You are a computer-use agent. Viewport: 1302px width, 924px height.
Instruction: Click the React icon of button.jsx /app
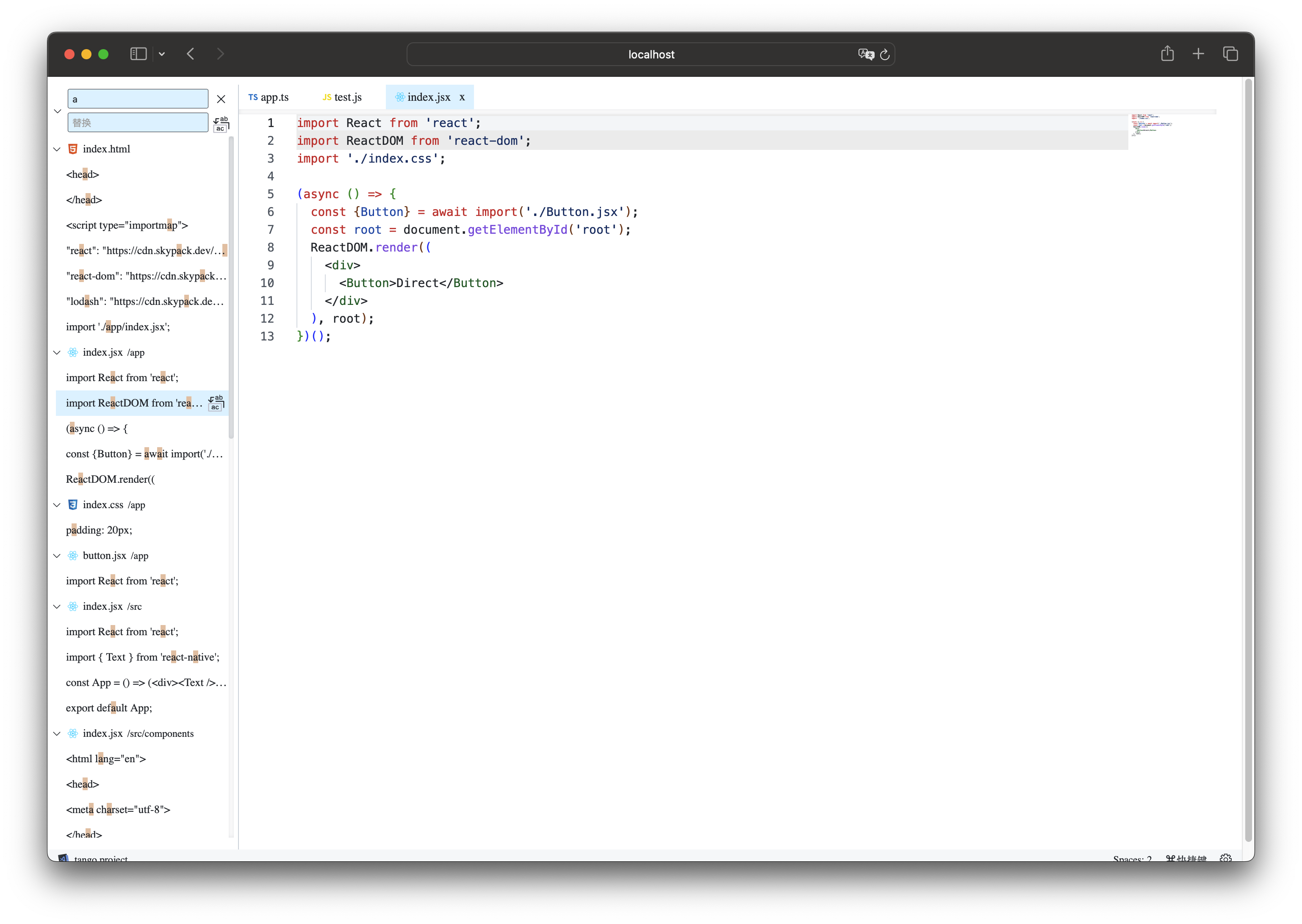pos(73,556)
